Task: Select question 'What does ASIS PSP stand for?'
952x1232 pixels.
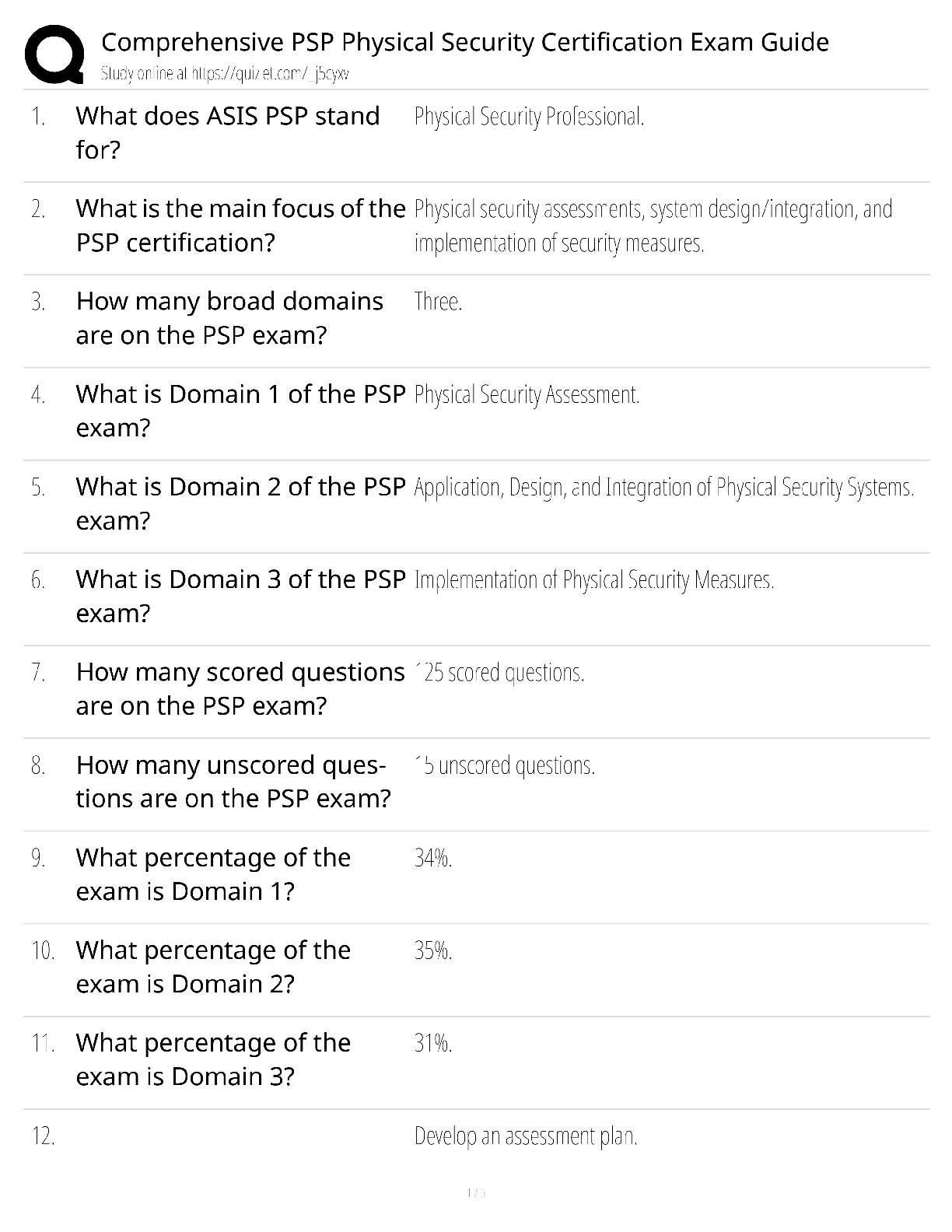Action: (x=228, y=132)
